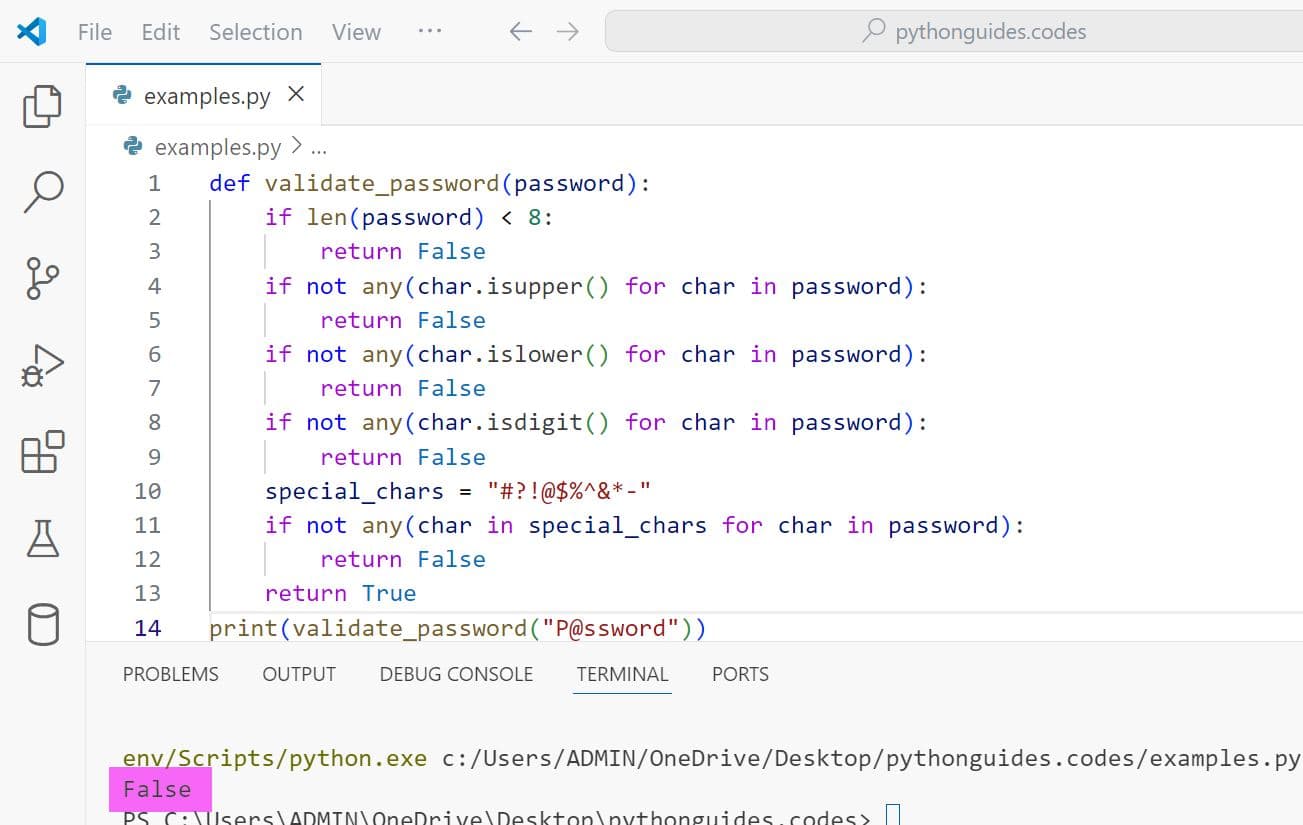The height and width of the screenshot is (825, 1303).
Task: Close the examples.py editor tab
Action: point(296,94)
